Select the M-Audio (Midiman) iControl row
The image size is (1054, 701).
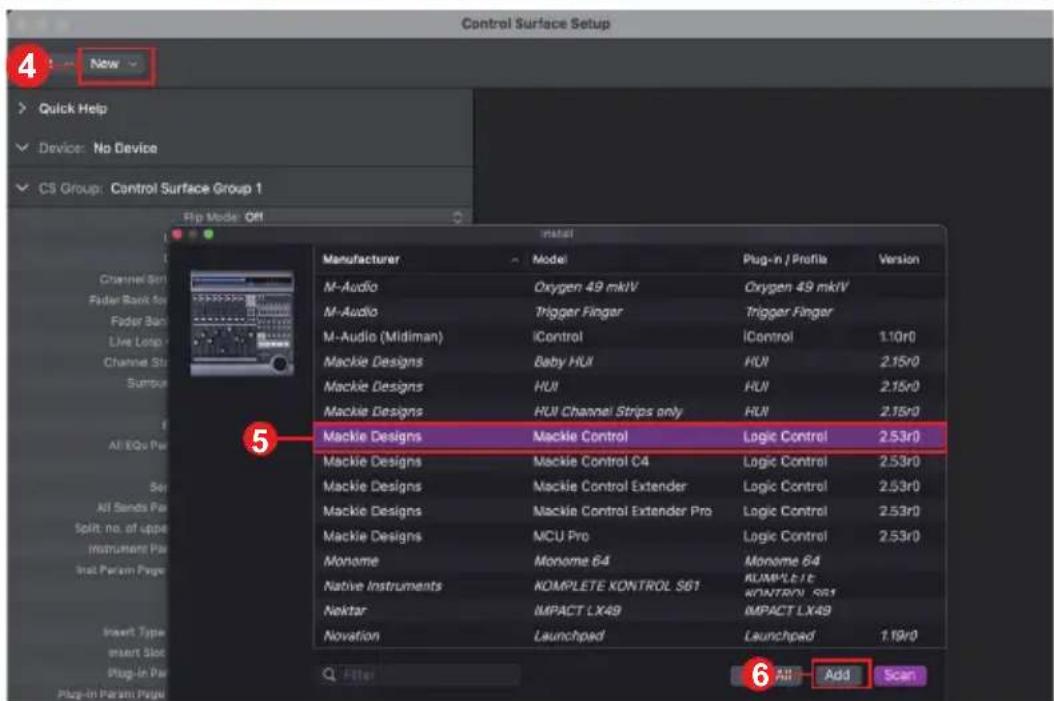tap(629, 337)
